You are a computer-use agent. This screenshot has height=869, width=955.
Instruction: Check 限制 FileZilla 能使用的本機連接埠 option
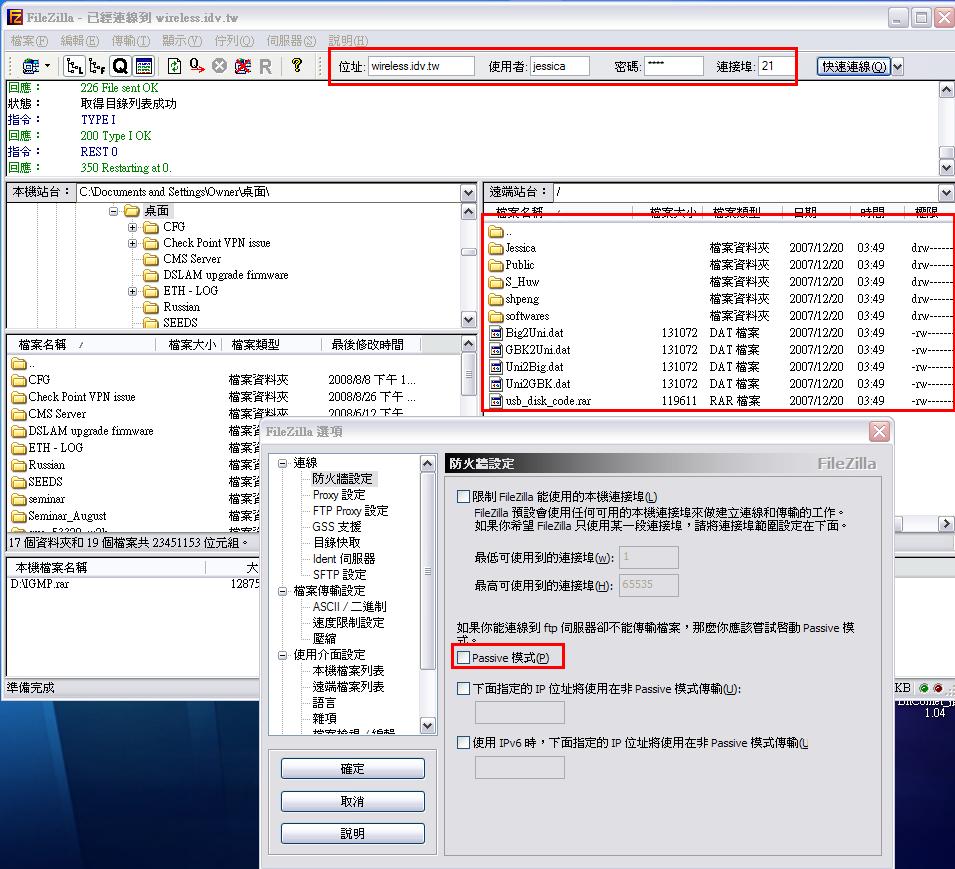pyautogui.click(x=463, y=497)
